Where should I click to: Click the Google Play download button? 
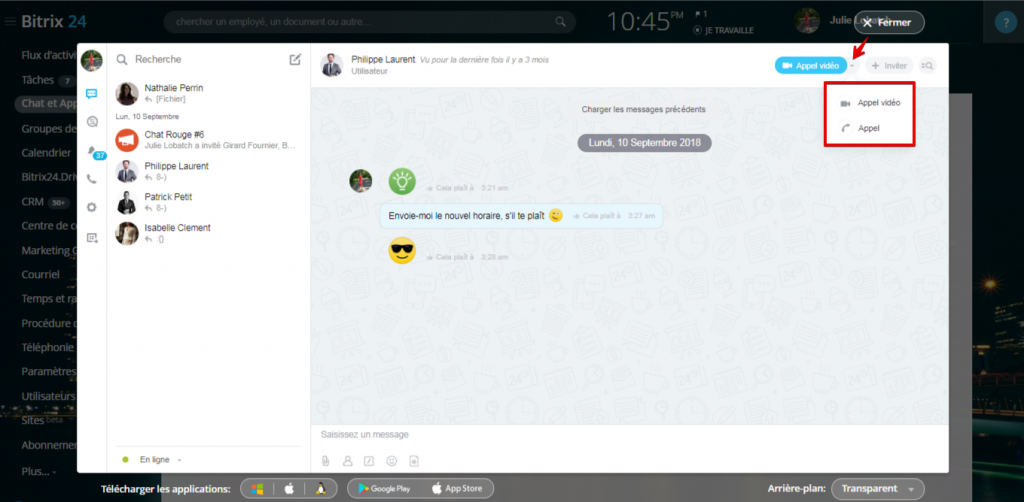pyautogui.click(x=385, y=488)
